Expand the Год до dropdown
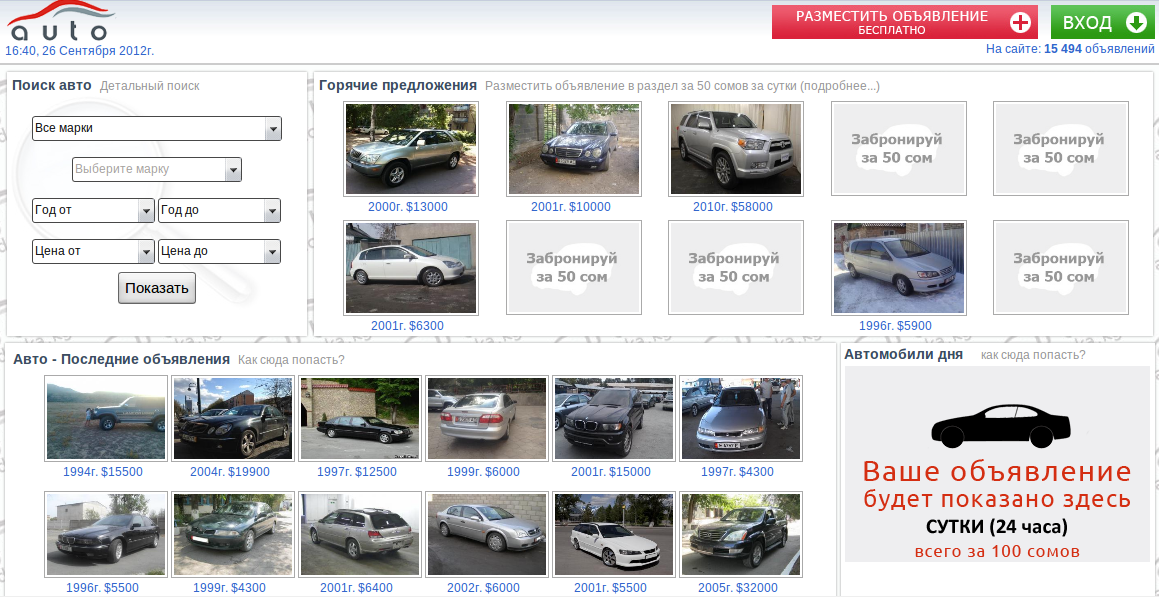Screen dimensions: 1159x597 pos(220,210)
